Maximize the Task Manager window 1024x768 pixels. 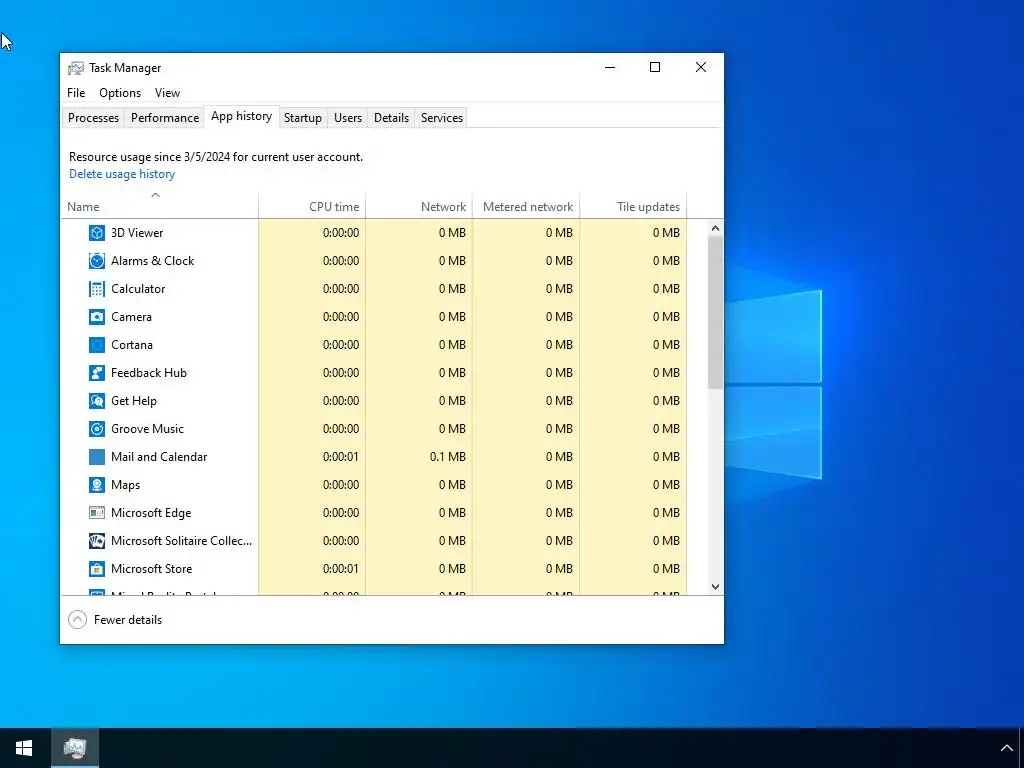click(x=655, y=67)
